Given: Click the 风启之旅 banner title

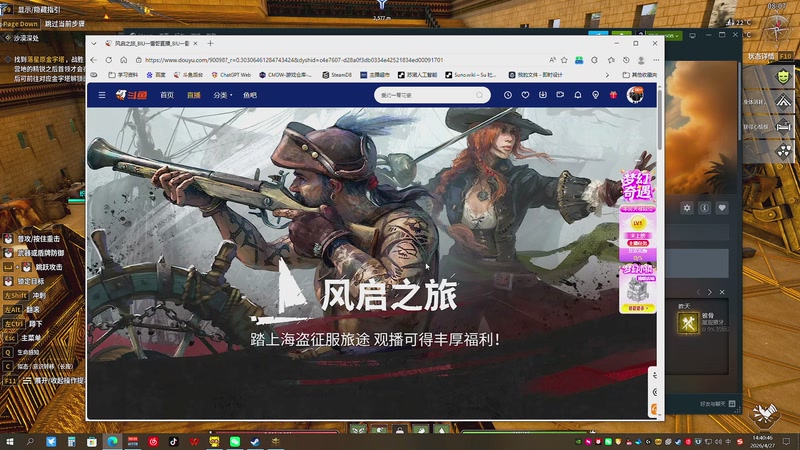Looking at the screenshot, I should [x=389, y=296].
